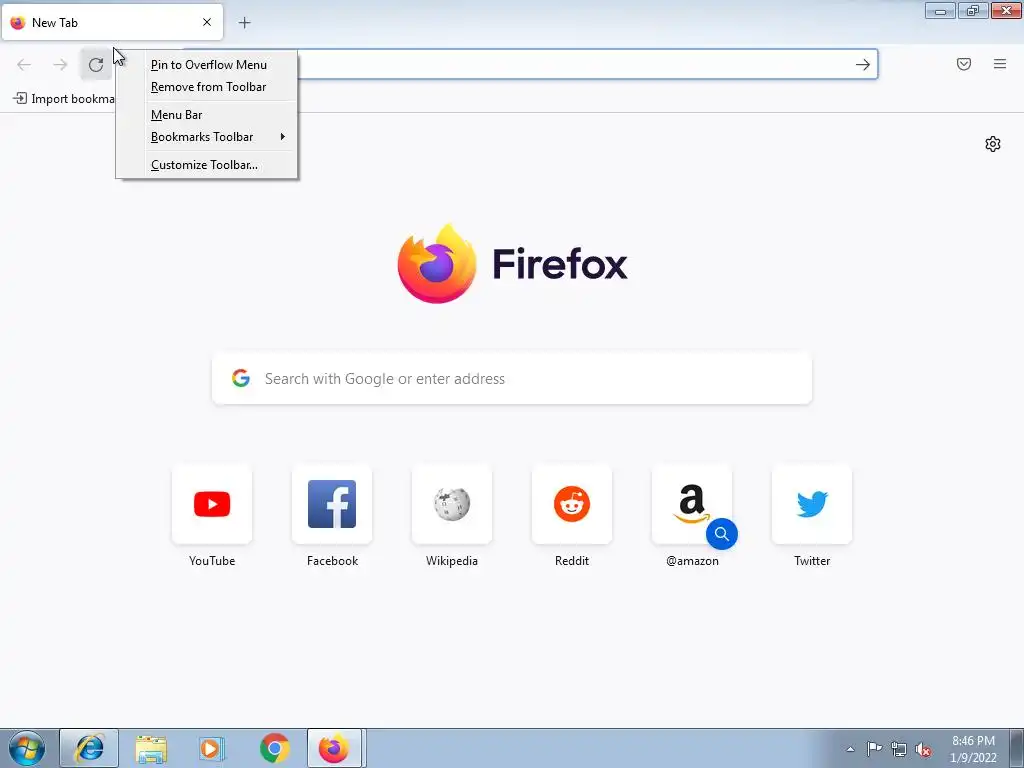
Task: Focus the Search with Google field
Action: [x=512, y=379]
